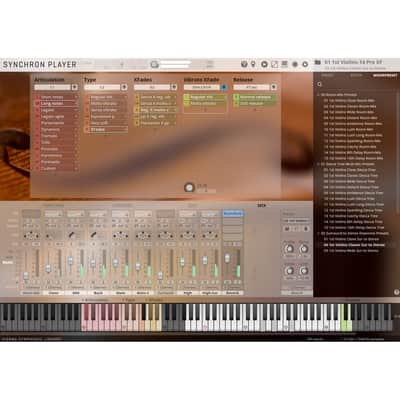Switch to the PATCH browser tab
400x400 pixels.
pos(356,76)
